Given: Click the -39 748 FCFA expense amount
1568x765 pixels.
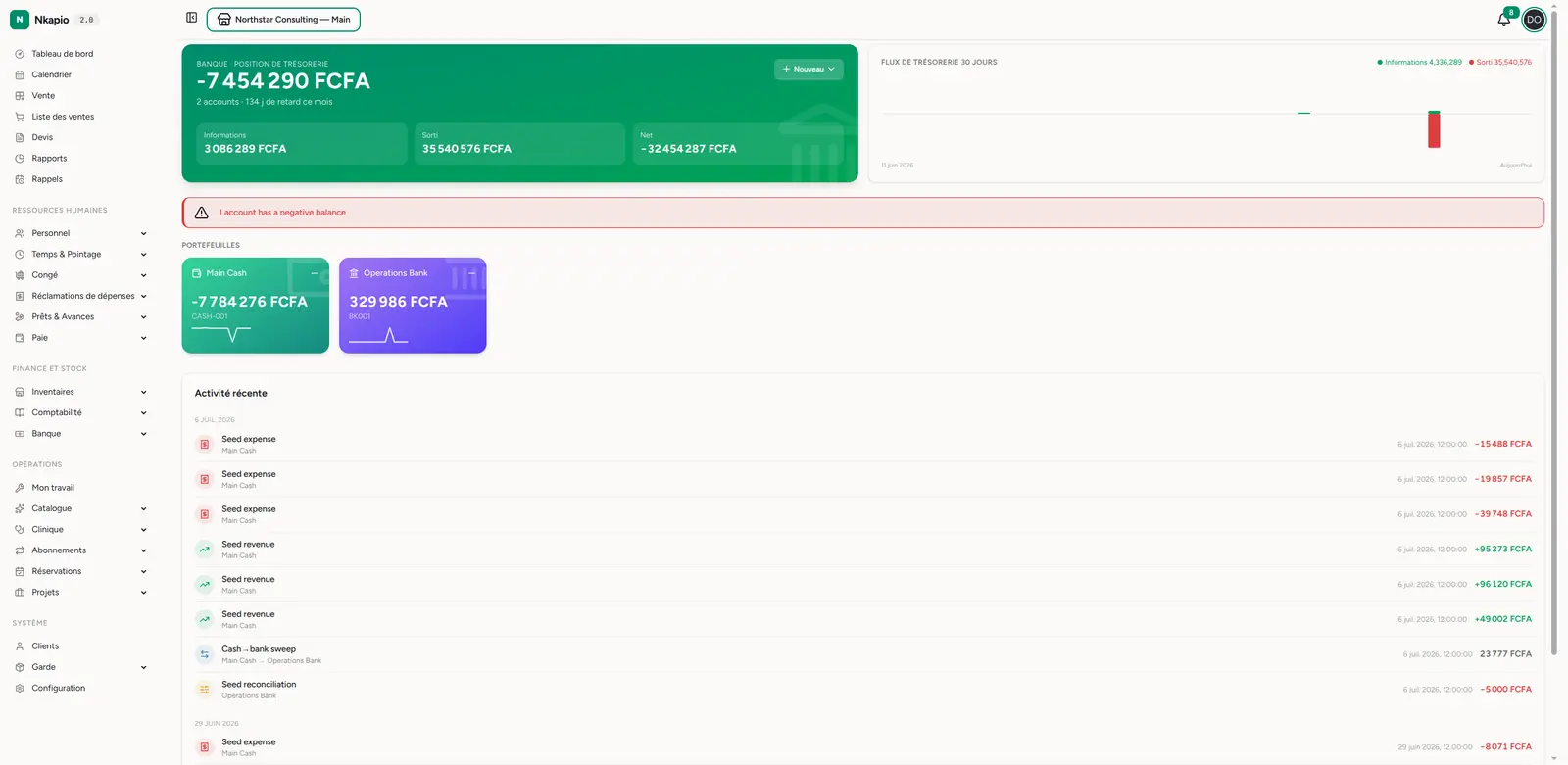Looking at the screenshot, I should [1503, 514].
